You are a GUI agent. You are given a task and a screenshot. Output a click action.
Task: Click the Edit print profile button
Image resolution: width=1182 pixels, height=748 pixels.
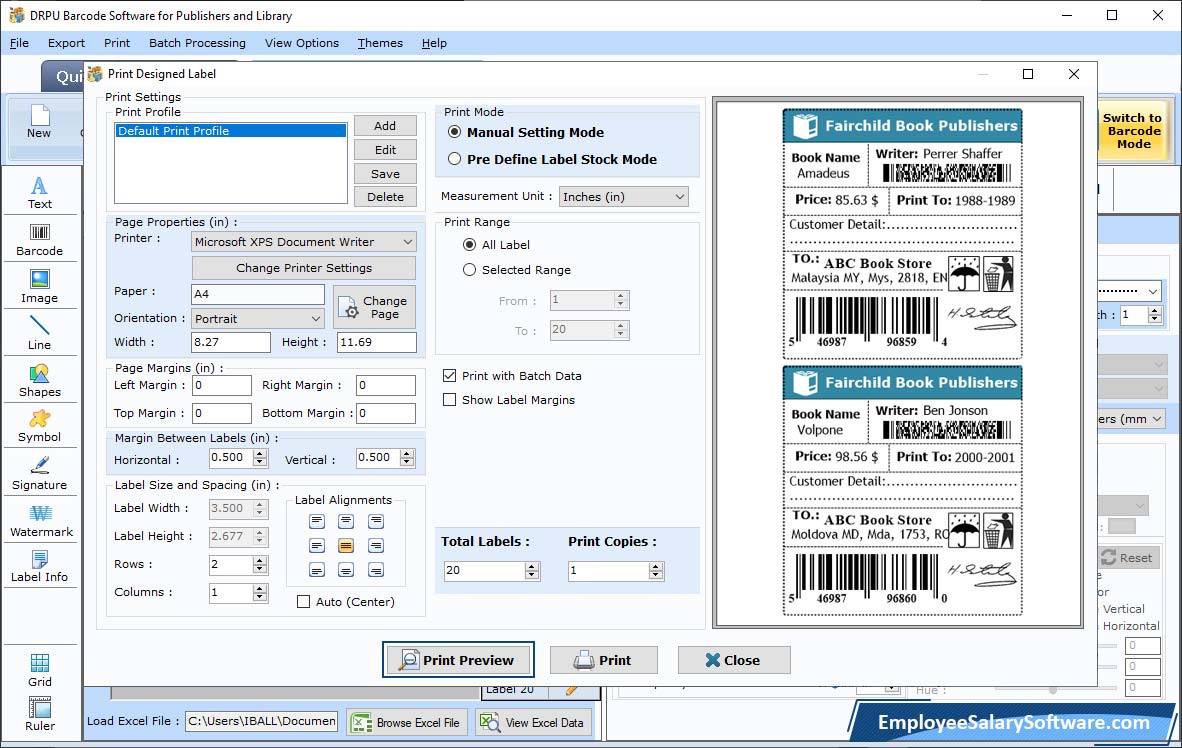385,150
